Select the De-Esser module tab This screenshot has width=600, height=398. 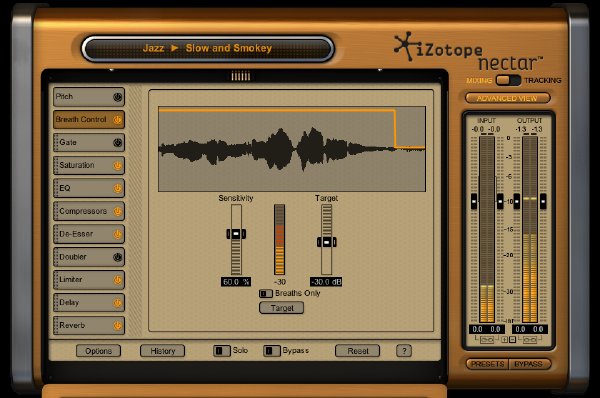click(x=89, y=234)
